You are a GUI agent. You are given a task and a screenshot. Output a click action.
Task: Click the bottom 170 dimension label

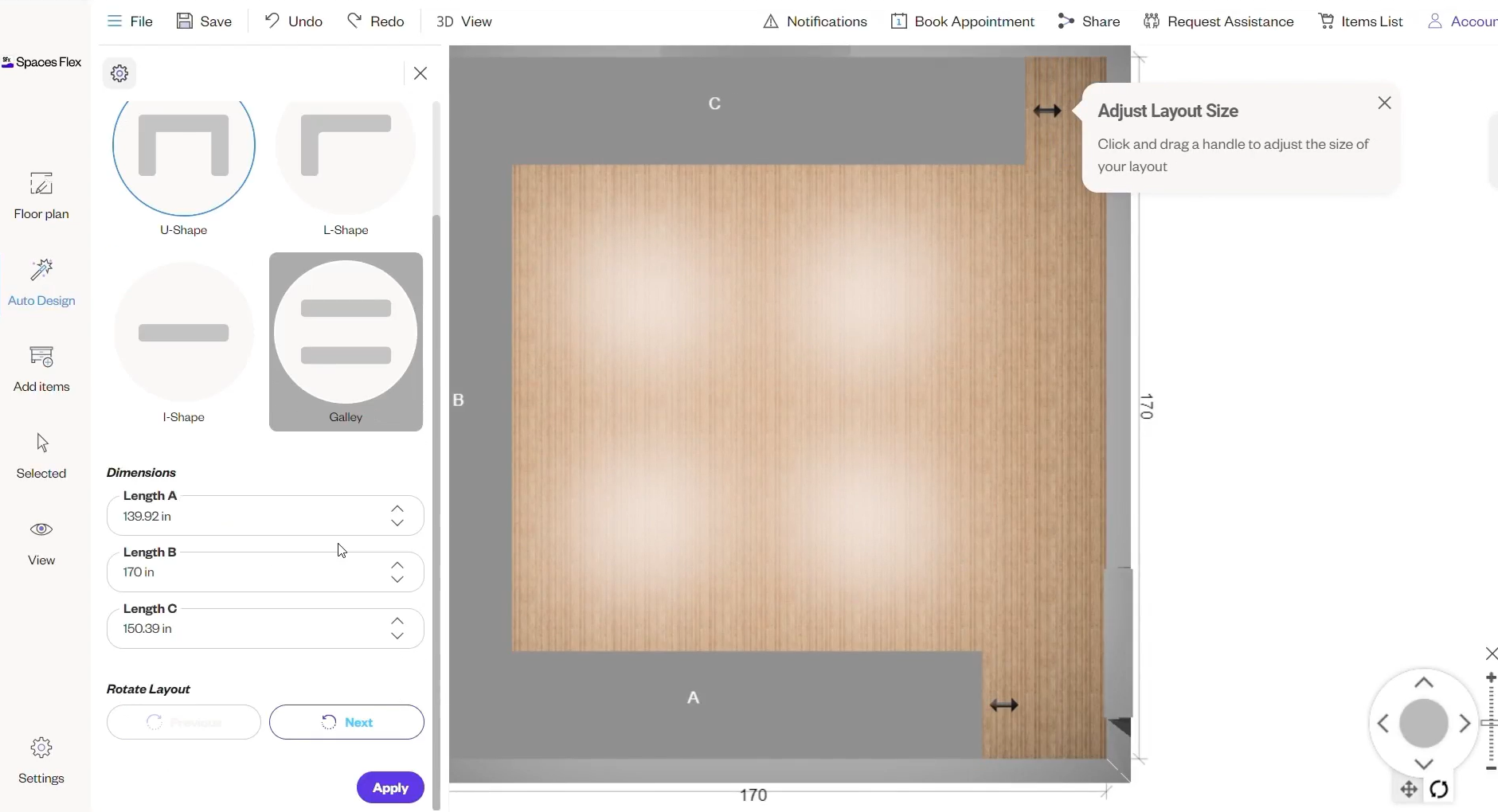tap(753, 794)
